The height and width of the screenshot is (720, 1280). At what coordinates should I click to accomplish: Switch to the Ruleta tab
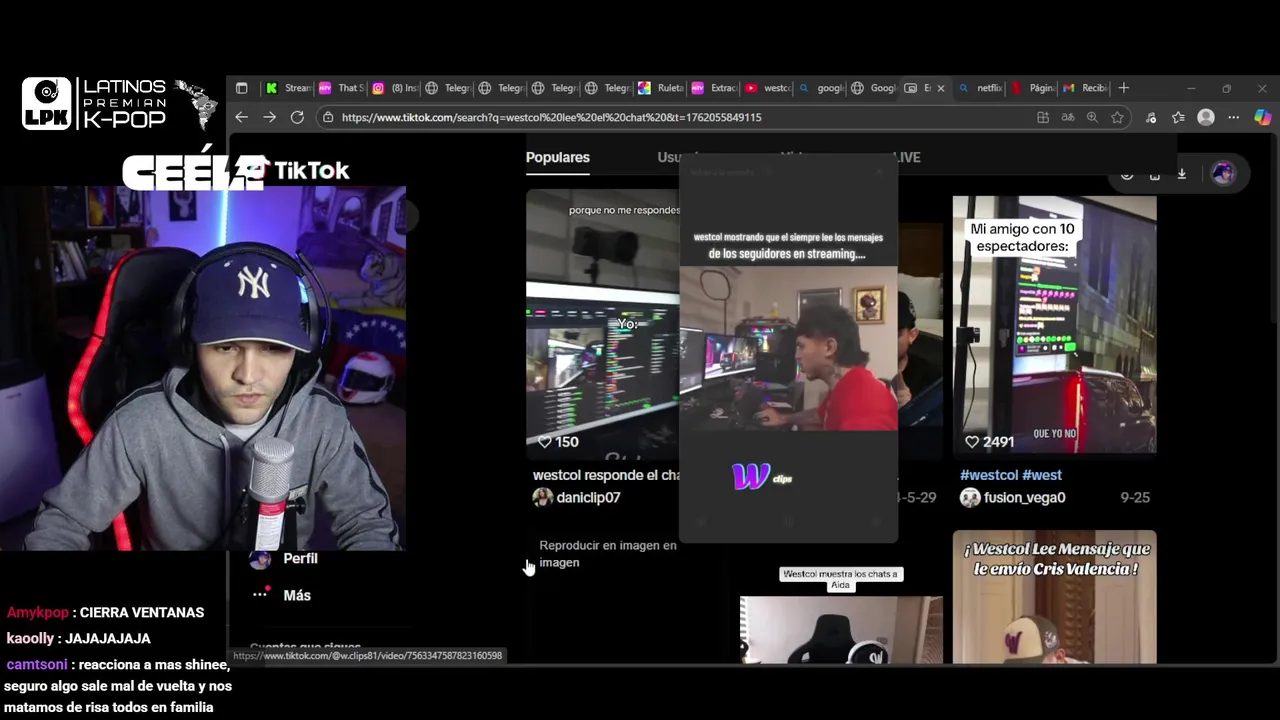point(660,88)
